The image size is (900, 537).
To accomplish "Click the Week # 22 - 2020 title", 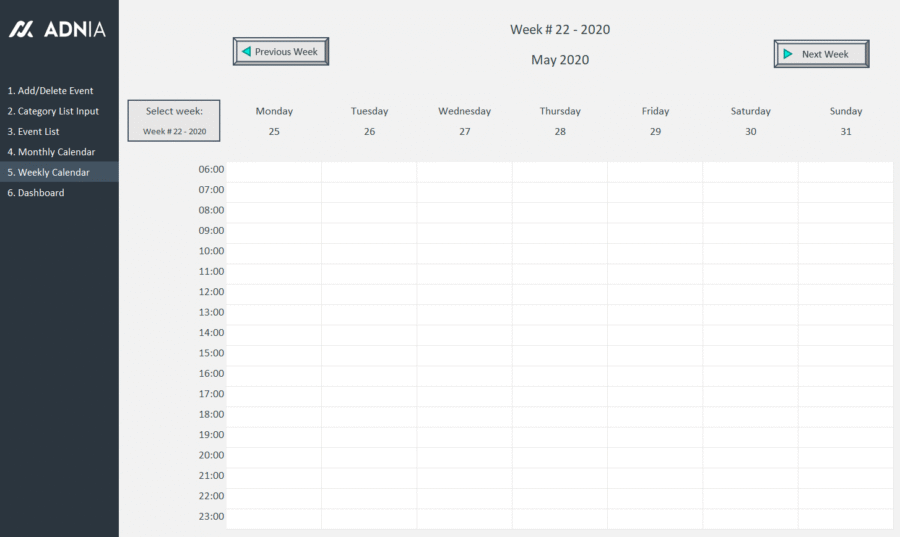I will [x=559, y=29].
